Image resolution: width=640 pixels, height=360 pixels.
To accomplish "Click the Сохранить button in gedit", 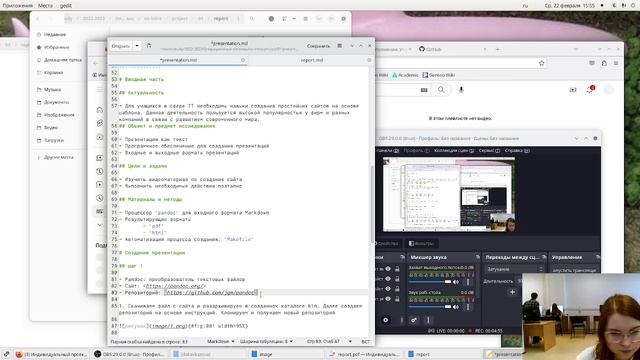I will pyautogui.click(x=318, y=46).
